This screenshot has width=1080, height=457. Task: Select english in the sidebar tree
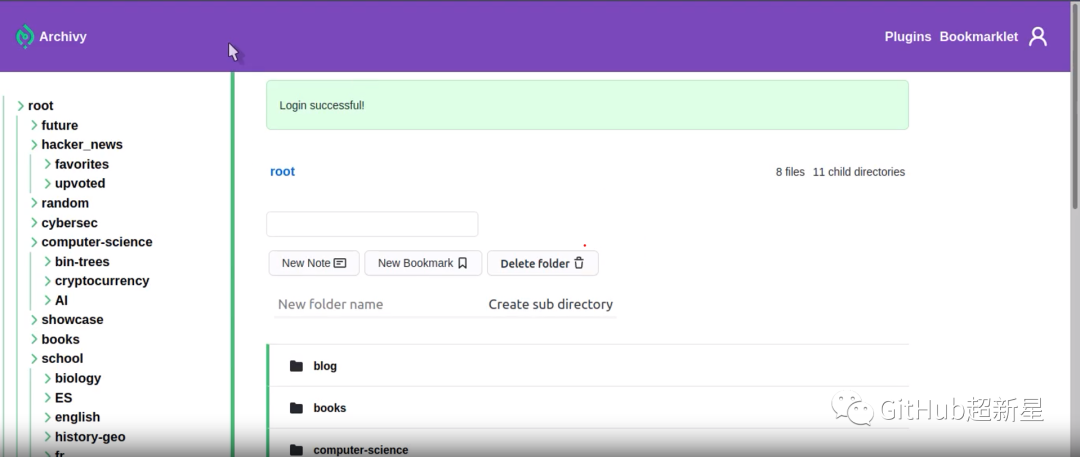[77, 417]
